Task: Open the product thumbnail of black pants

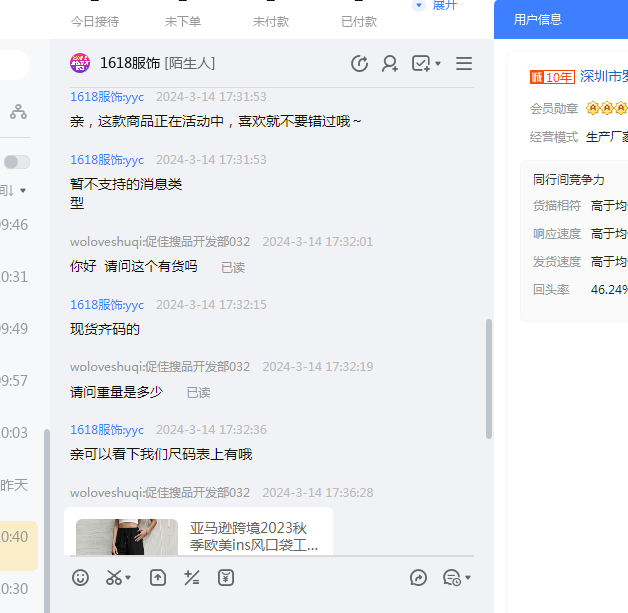Action: [127, 537]
